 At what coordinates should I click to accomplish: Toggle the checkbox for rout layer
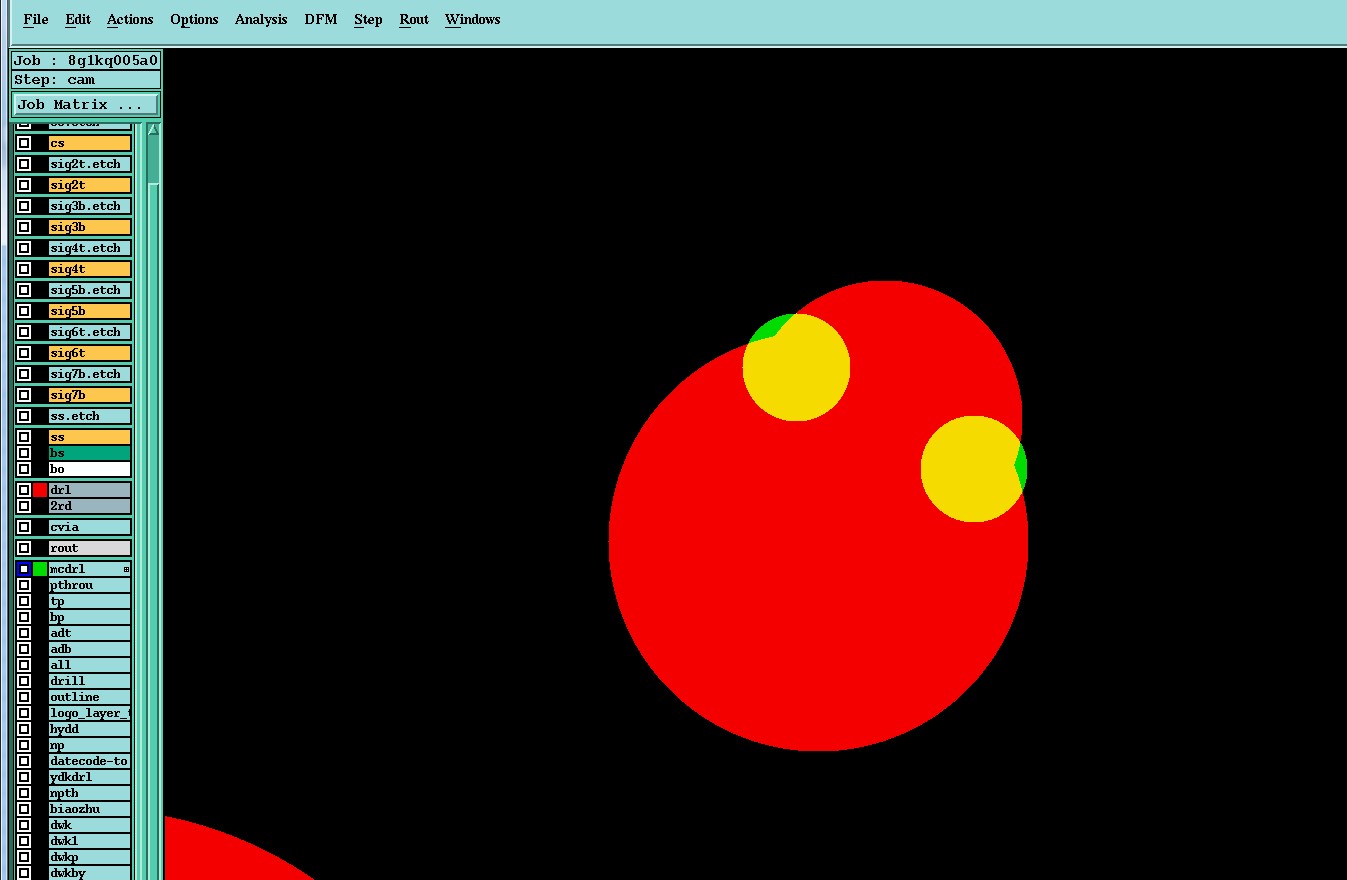[24, 548]
